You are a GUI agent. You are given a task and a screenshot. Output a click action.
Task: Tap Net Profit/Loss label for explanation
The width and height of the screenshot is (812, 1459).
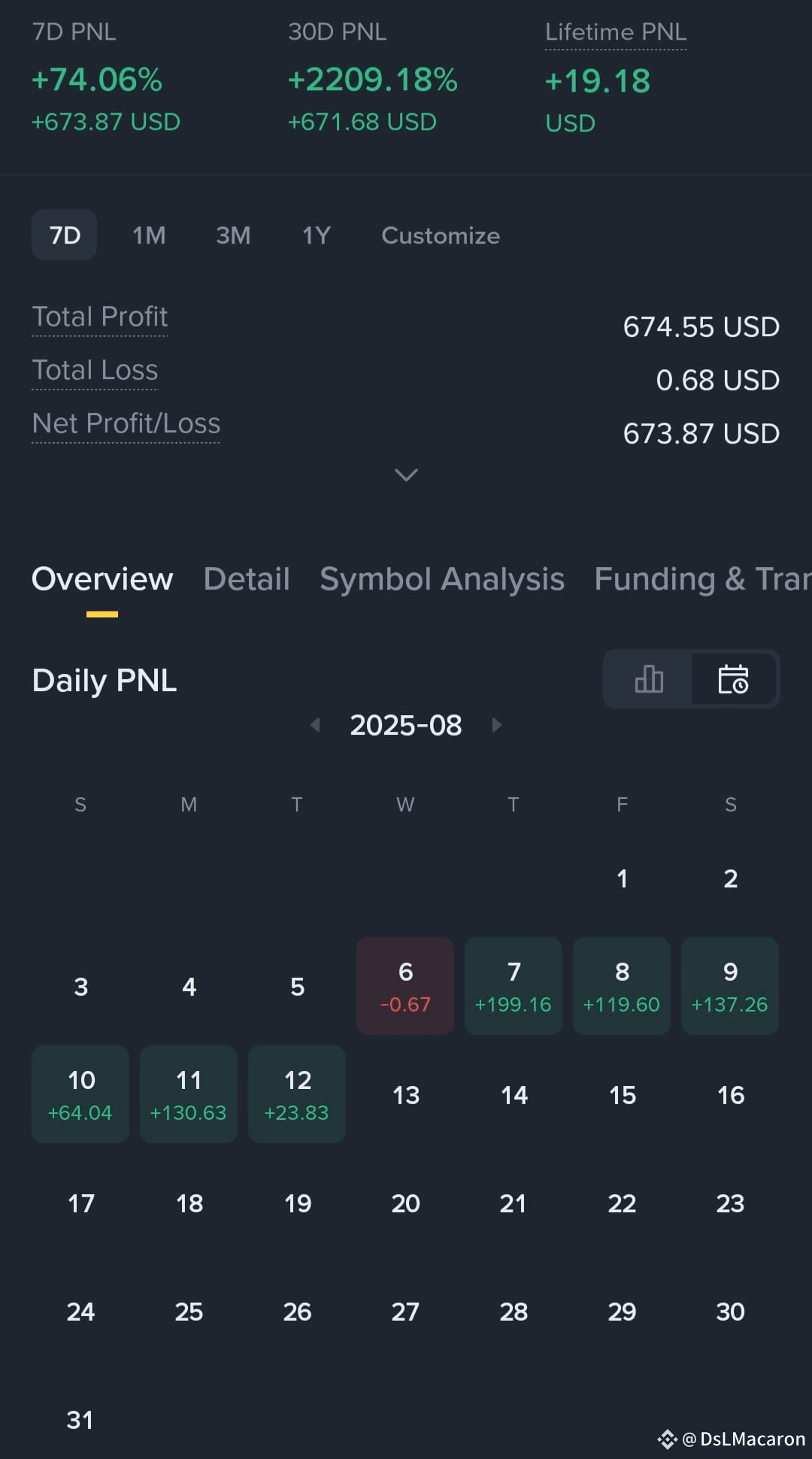click(126, 423)
